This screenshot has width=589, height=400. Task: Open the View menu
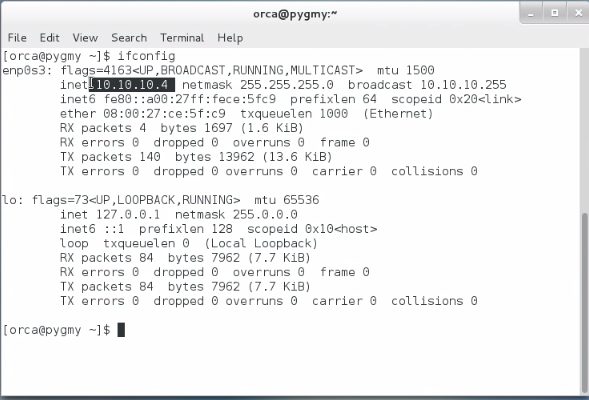tap(85, 38)
